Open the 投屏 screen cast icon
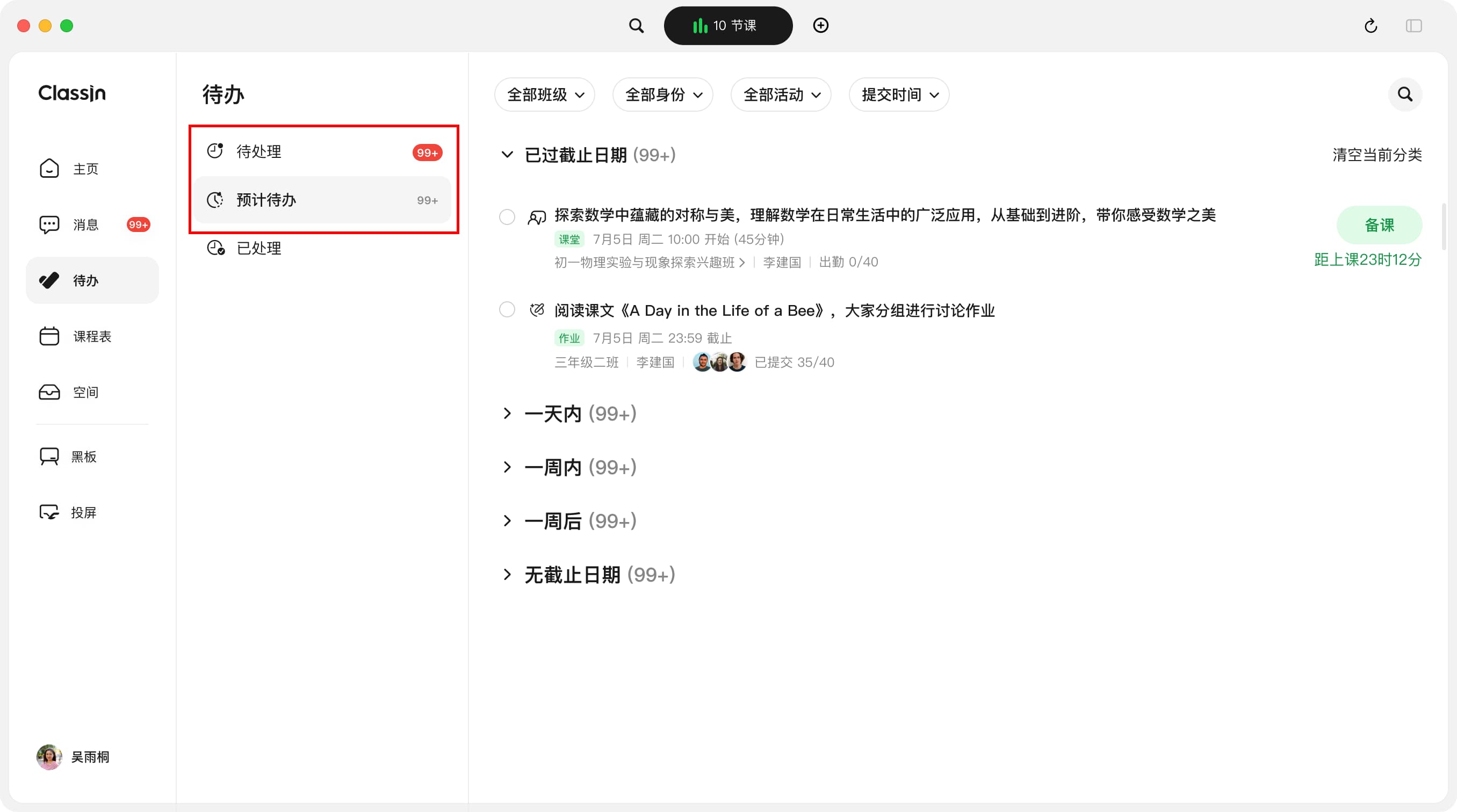 49,512
